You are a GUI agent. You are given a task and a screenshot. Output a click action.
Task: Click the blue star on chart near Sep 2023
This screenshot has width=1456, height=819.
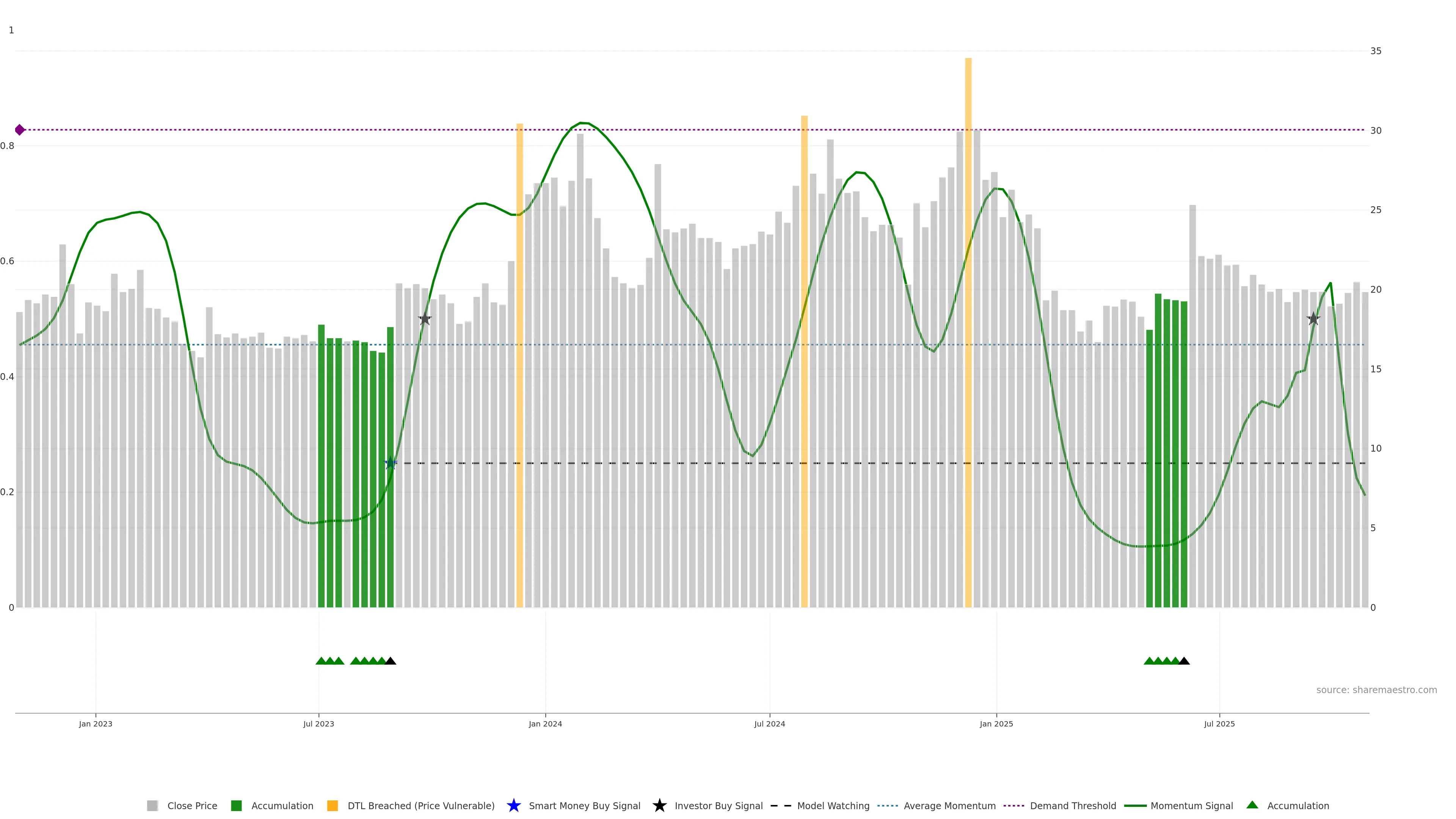click(391, 463)
